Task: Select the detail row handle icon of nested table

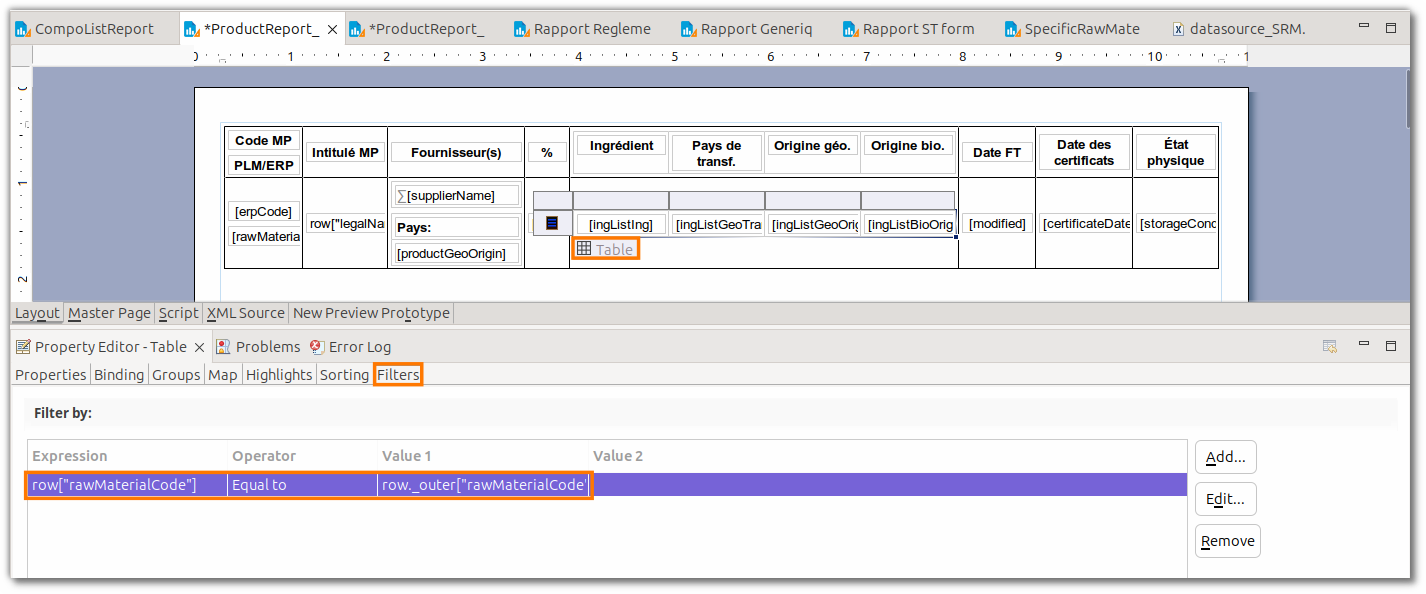Action: pos(551,224)
